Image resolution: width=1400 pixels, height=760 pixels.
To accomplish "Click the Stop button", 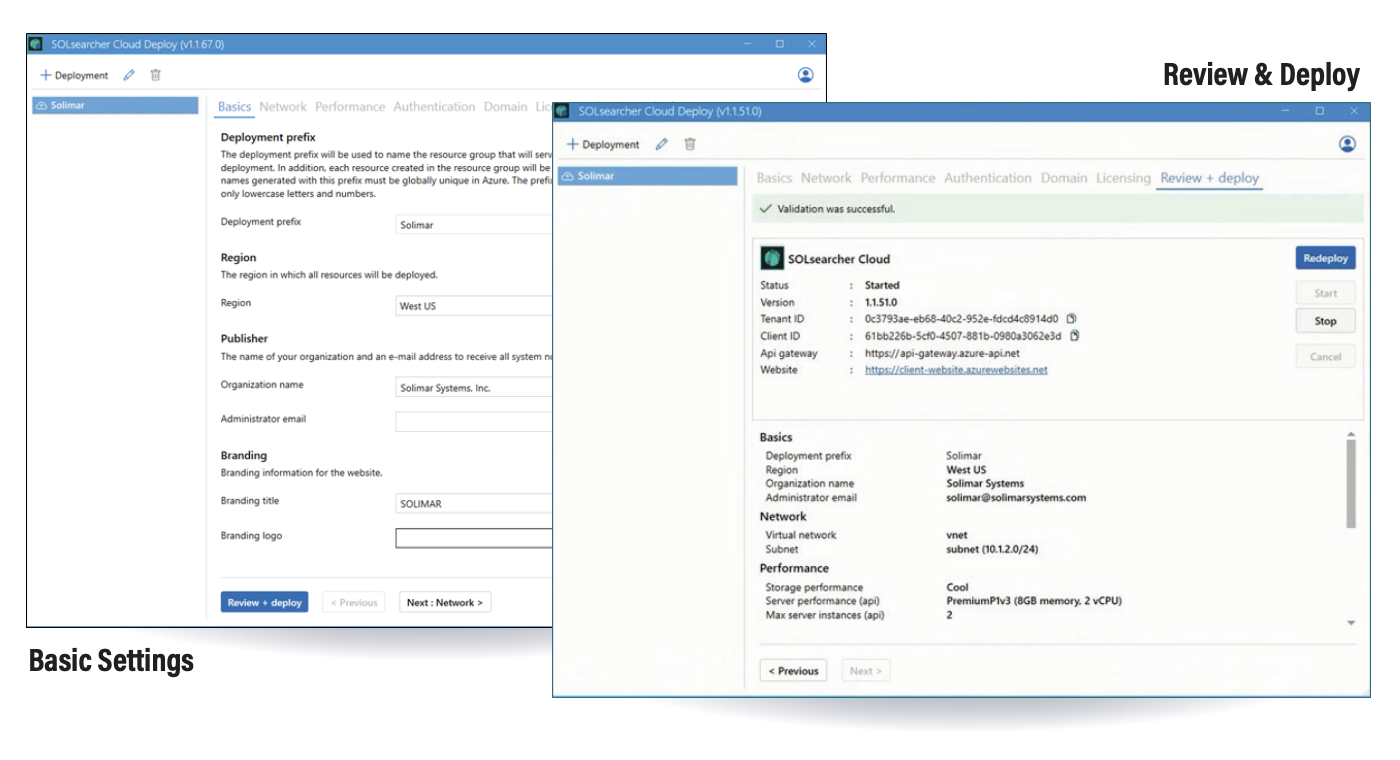I will click(x=1325, y=320).
